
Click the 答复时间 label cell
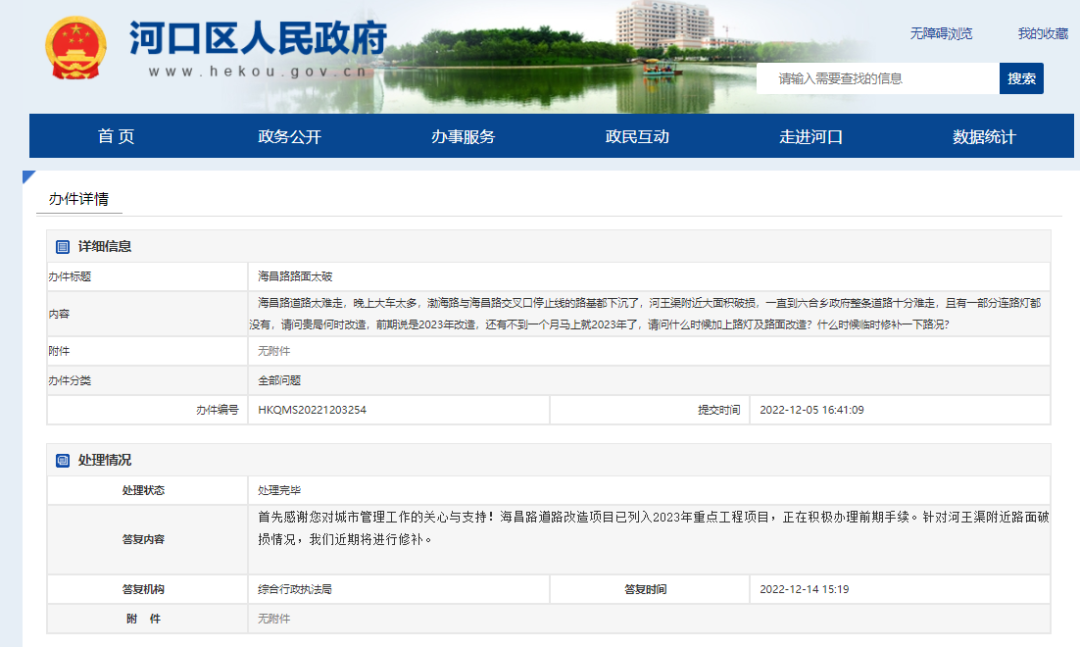pyautogui.click(x=650, y=589)
